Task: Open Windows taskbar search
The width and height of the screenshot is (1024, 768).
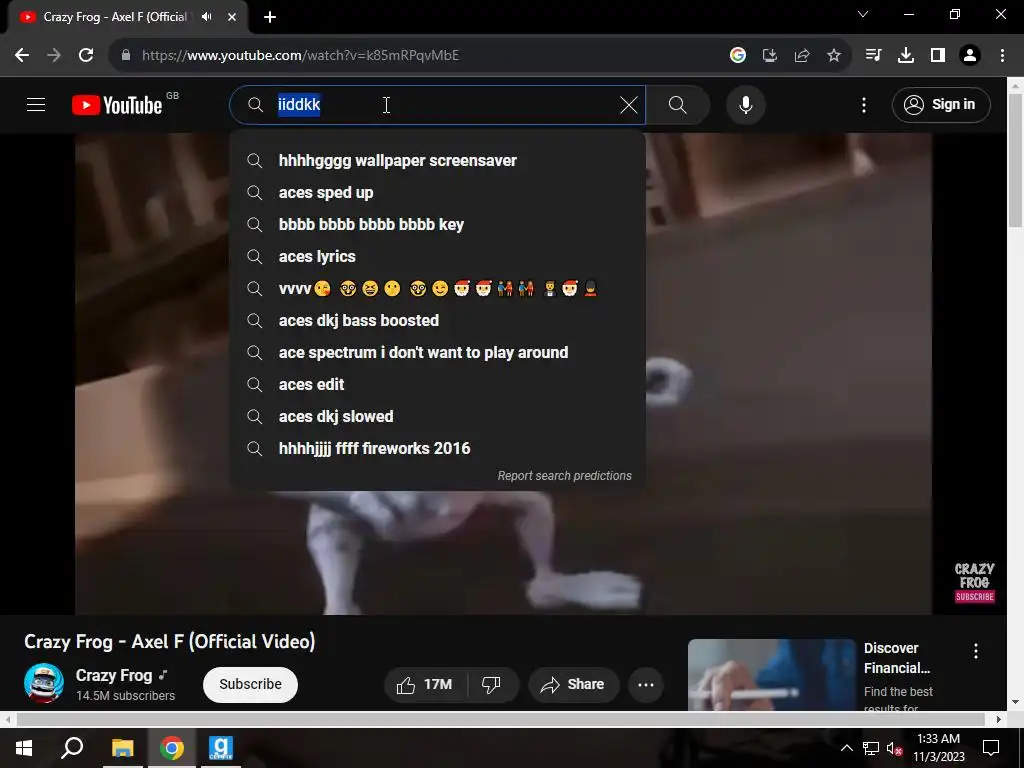Action: [x=72, y=748]
